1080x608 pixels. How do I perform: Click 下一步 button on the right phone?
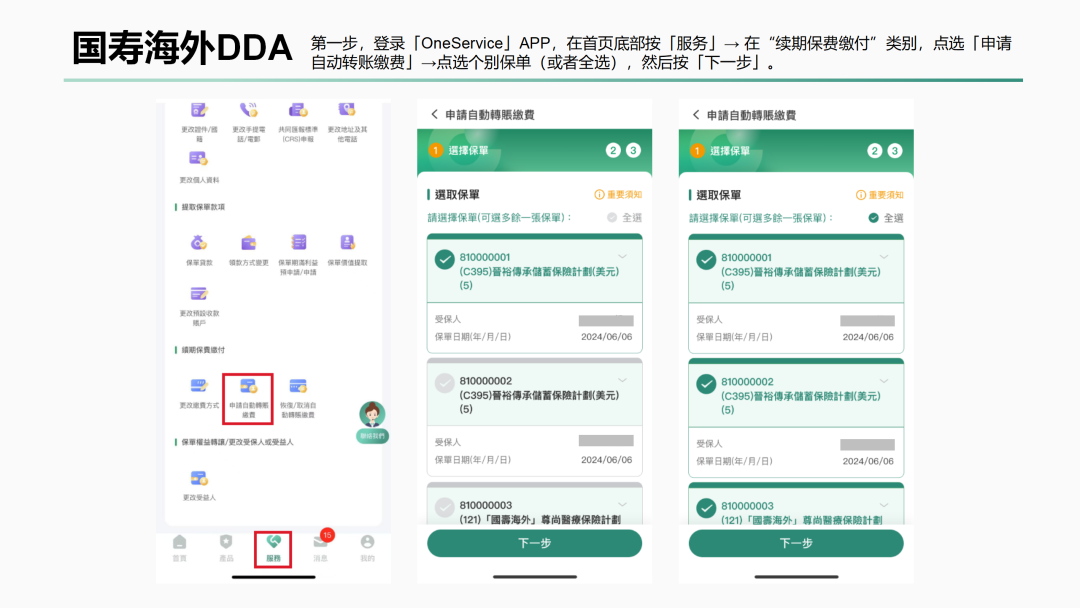point(796,543)
